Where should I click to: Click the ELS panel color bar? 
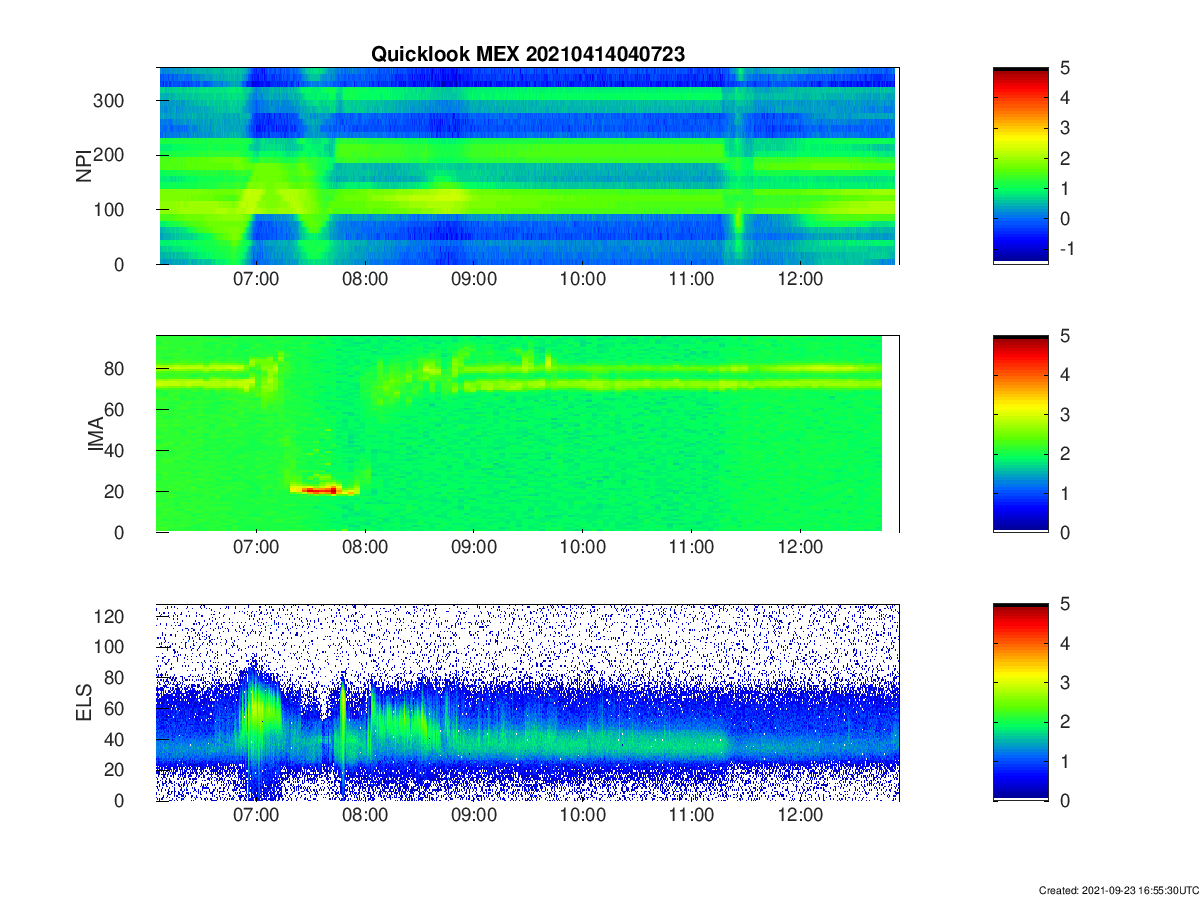point(1021,702)
